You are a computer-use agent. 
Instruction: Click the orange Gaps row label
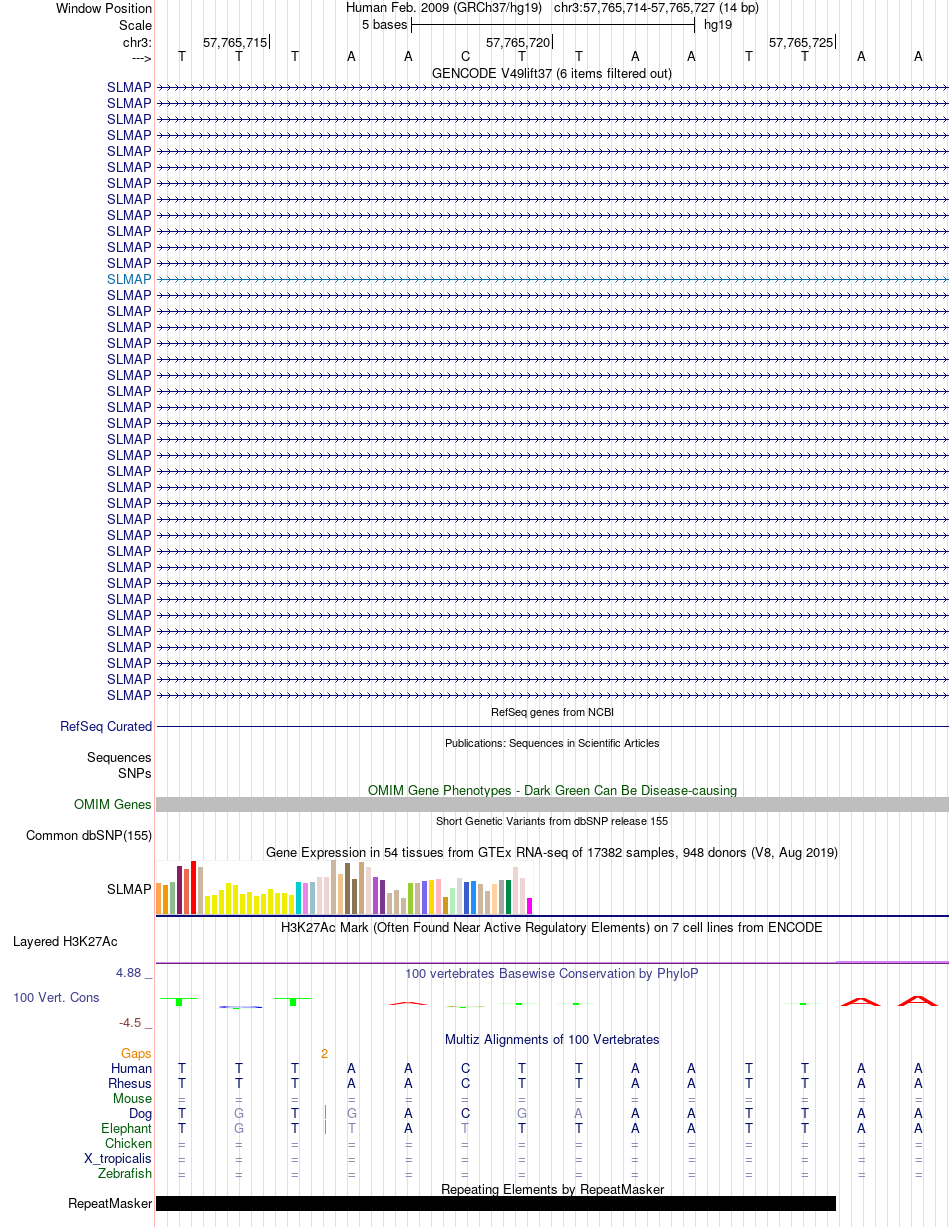pos(137,1053)
